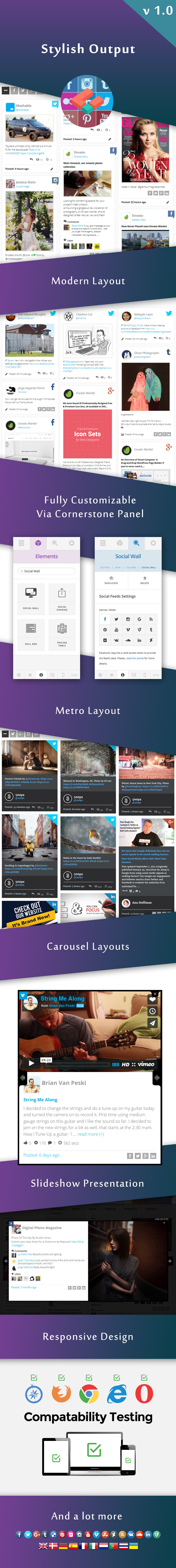Viewport: 176px width, 1568px height.
Task: Click the Internet Explorer browser icon
Action: 116,1394
